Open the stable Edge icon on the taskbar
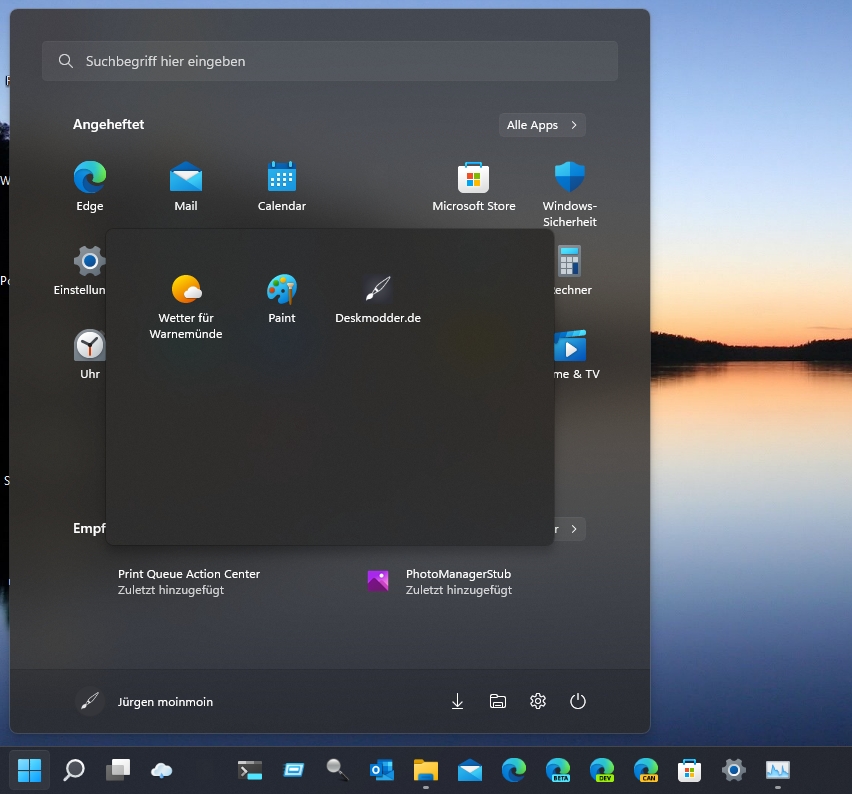Image resolution: width=852 pixels, height=794 pixels. pyautogui.click(x=514, y=770)
